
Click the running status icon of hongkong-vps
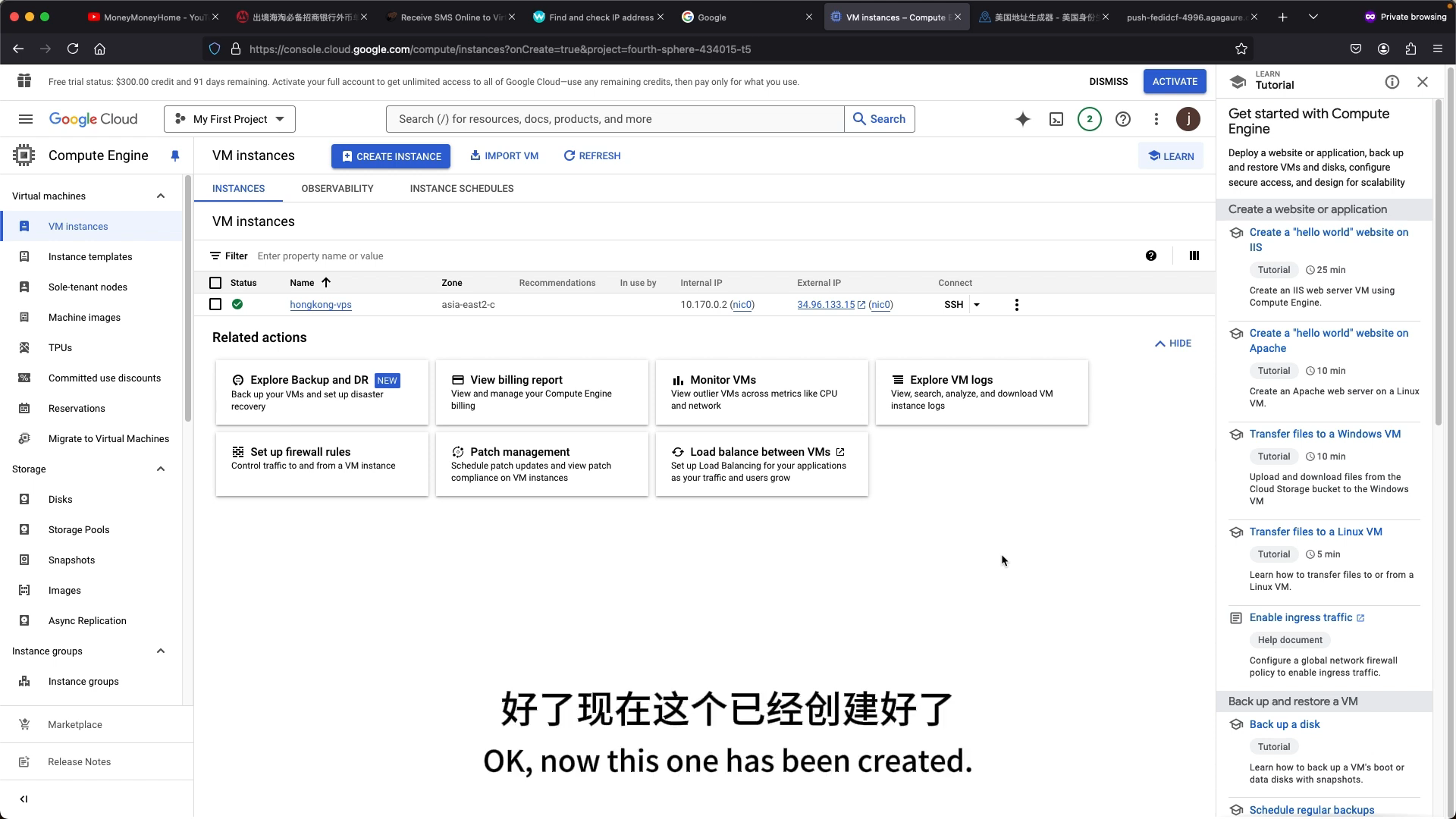tap(237, 304)
